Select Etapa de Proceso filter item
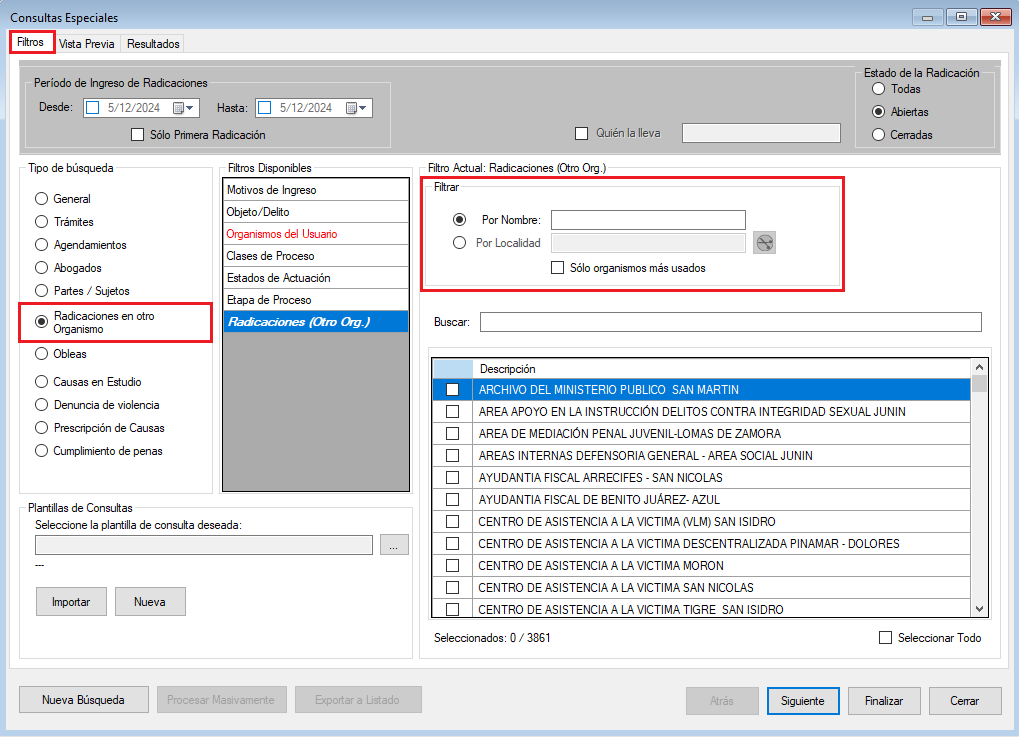 pos(268,300)
